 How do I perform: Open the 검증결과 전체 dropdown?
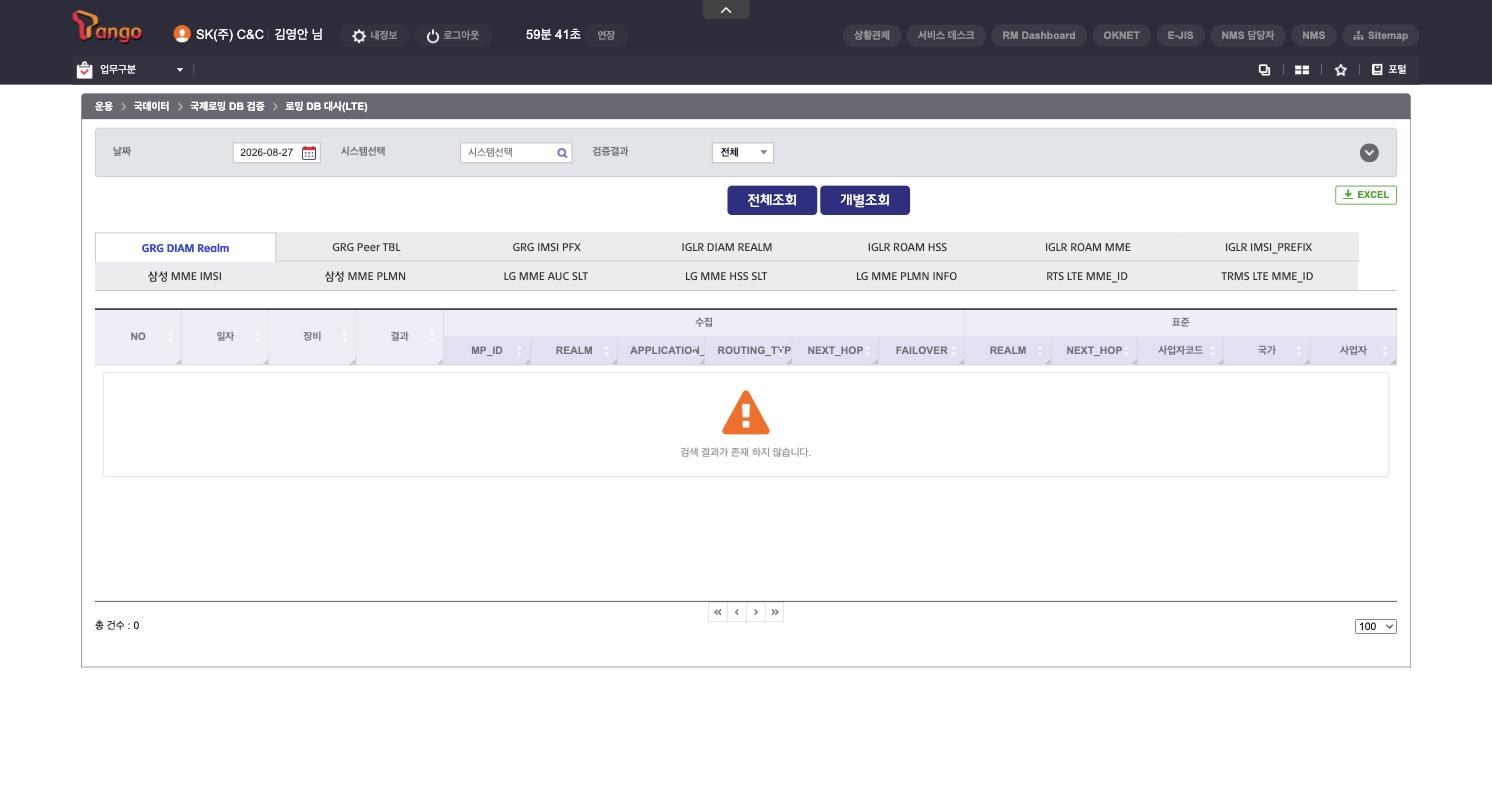click(x=743, y=153)
